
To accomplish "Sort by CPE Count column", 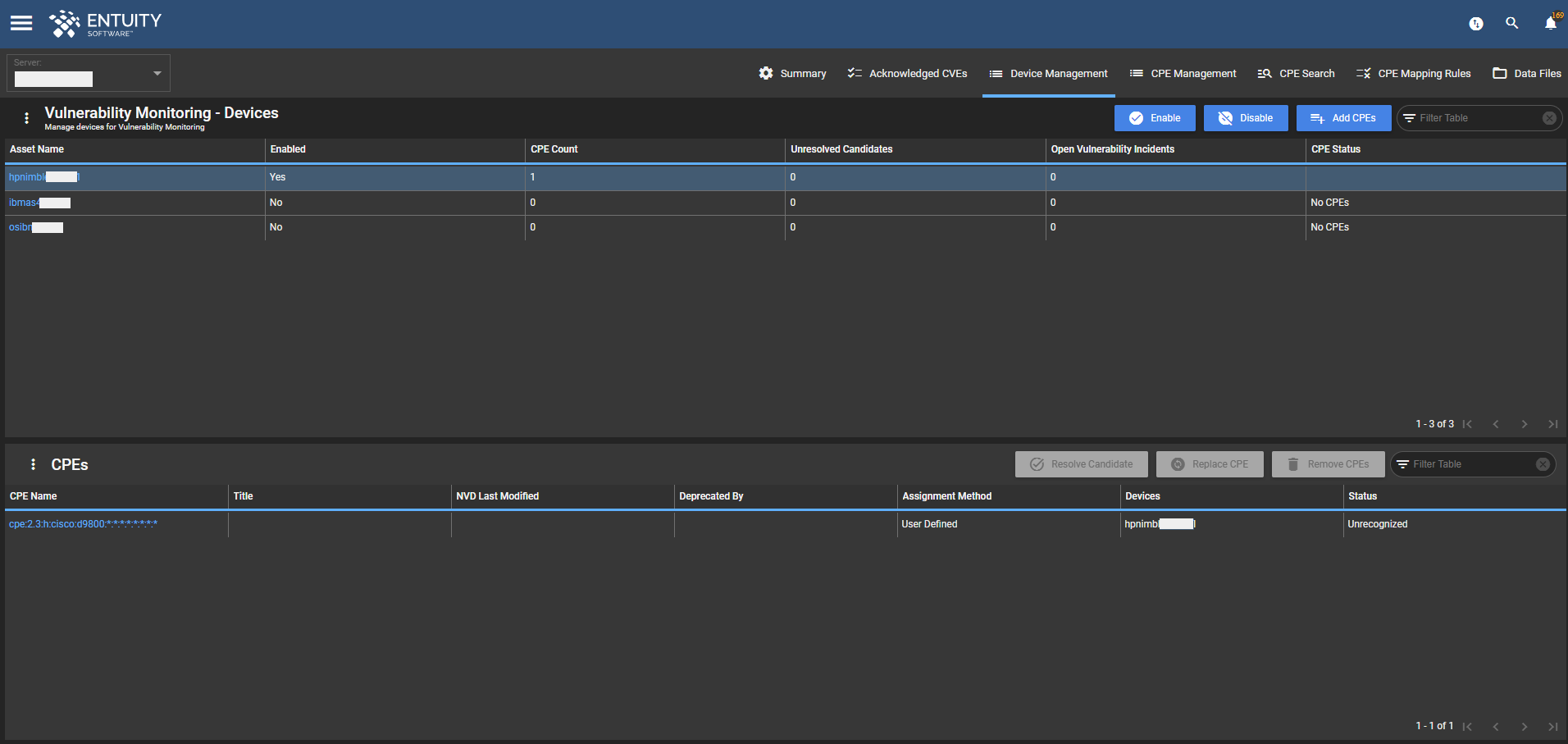I will pos(554,149).
